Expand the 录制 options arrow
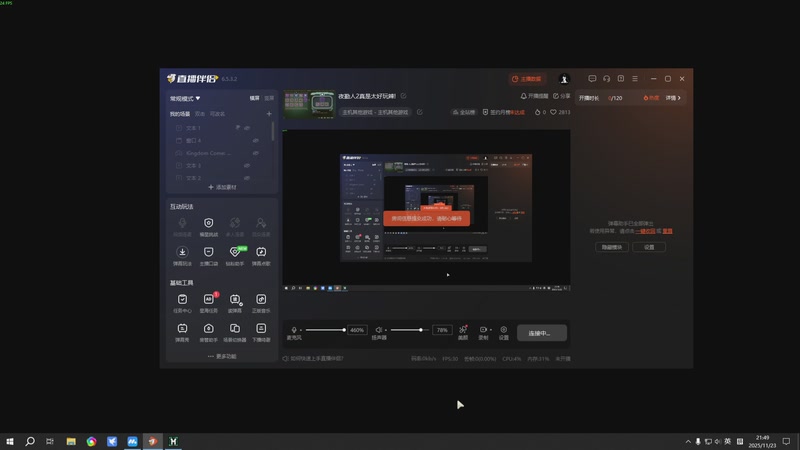The image size is (800, 450). pyautogui.click(x=490, y=330)
